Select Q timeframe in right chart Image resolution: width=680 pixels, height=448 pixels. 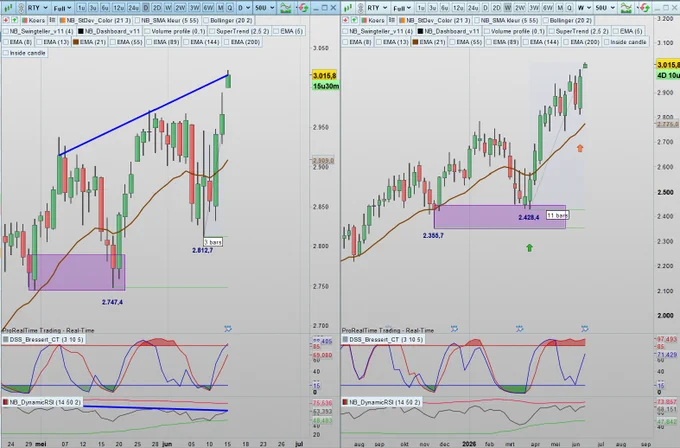(569, 8)
